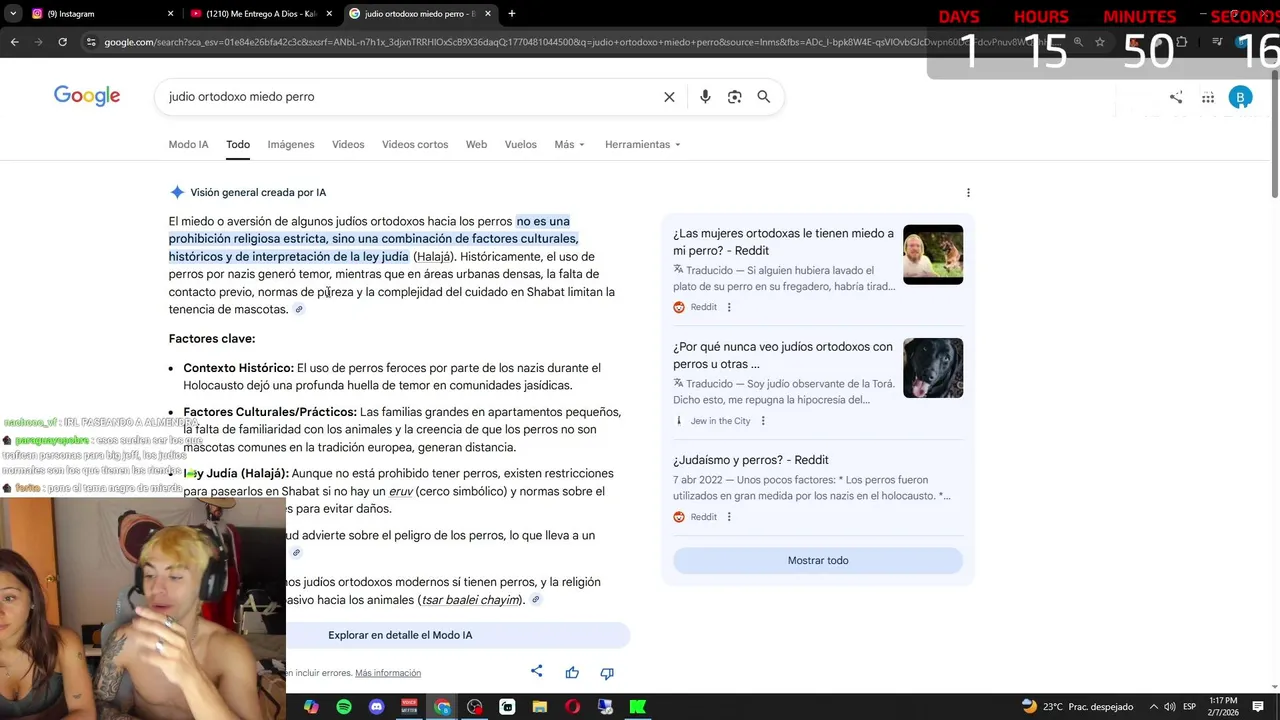Screen dimensions: 1280x720
Task: Select the 'Imágenes' search tab
Action: (x=291, y=145)
